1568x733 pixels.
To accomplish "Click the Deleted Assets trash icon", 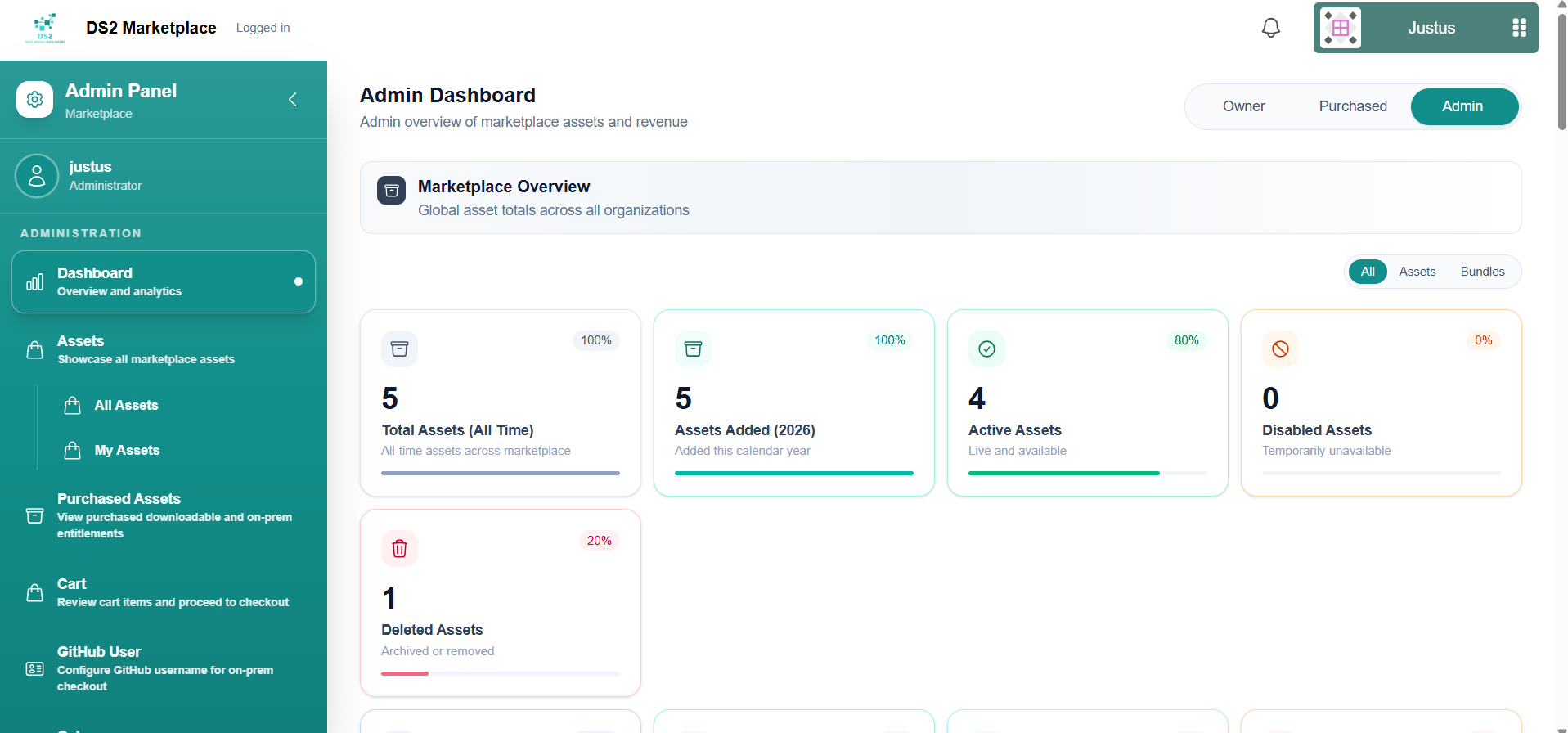I will [399, 549].
